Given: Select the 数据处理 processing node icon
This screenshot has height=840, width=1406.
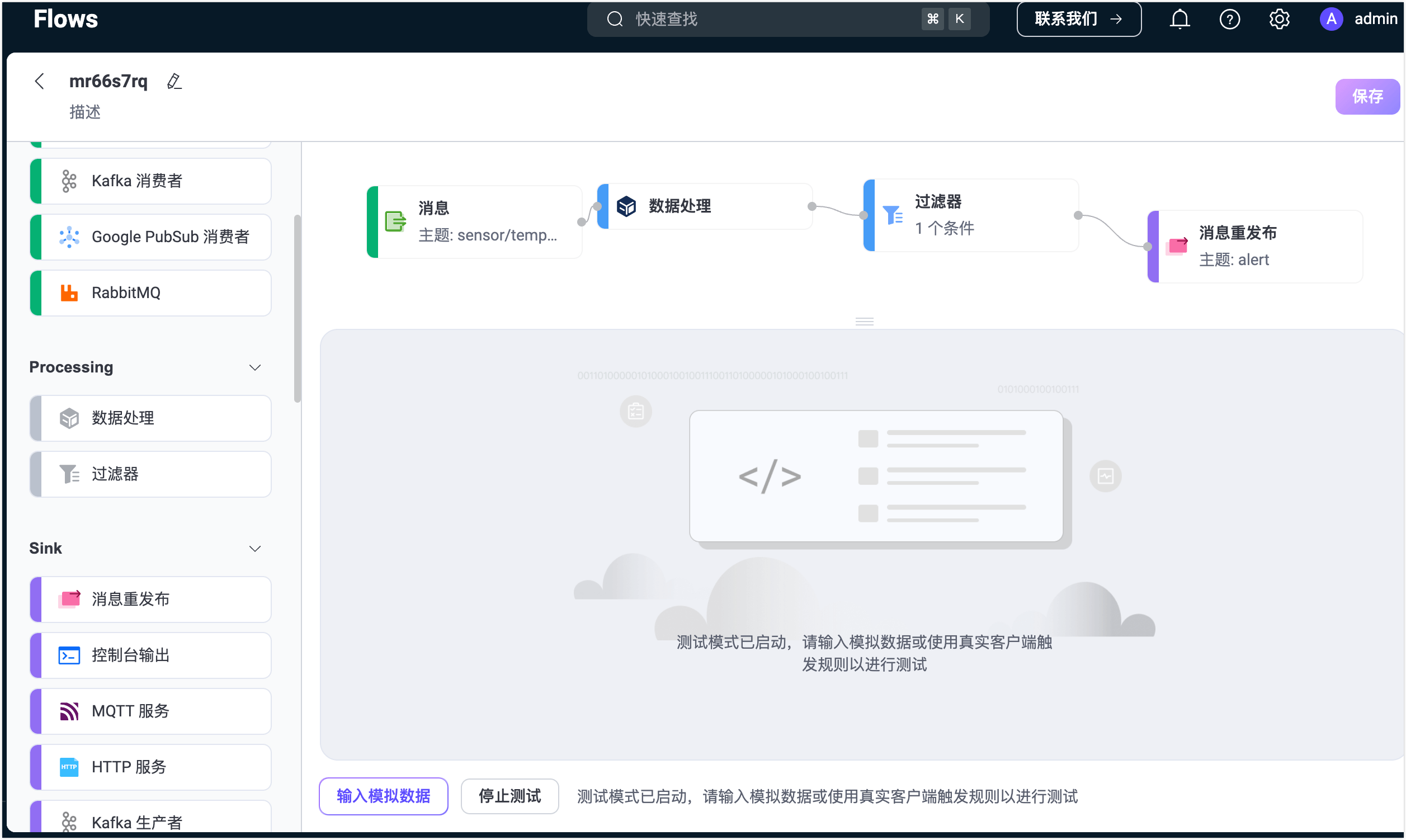Looking at the screenshot, I should 69,418.
